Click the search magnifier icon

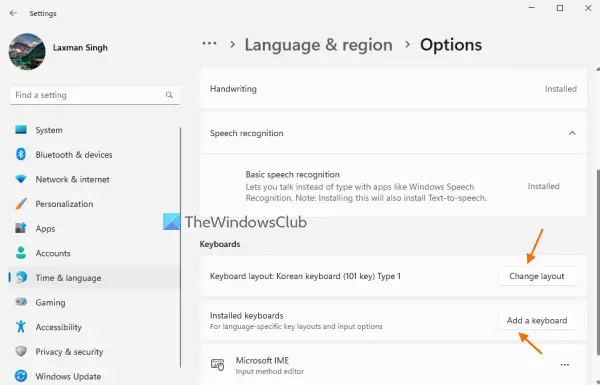169,95
